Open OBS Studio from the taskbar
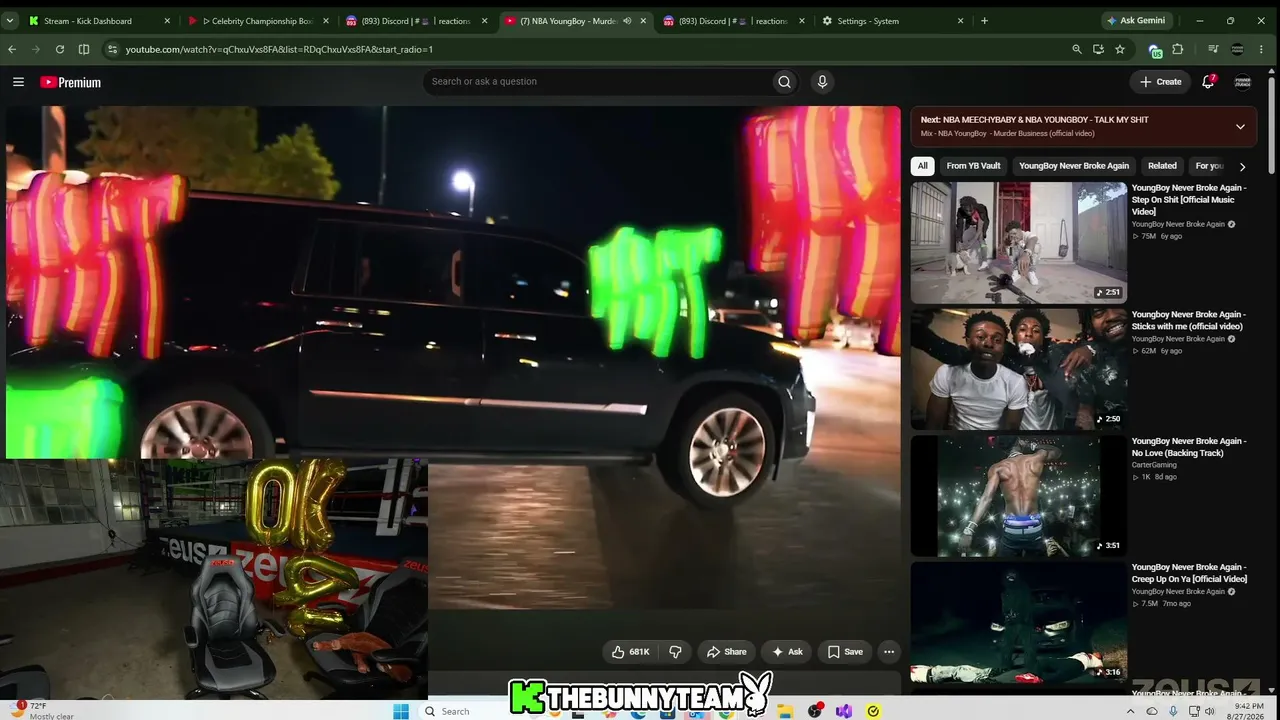This screenshot has width=1280, height=720. coord(816,711)
